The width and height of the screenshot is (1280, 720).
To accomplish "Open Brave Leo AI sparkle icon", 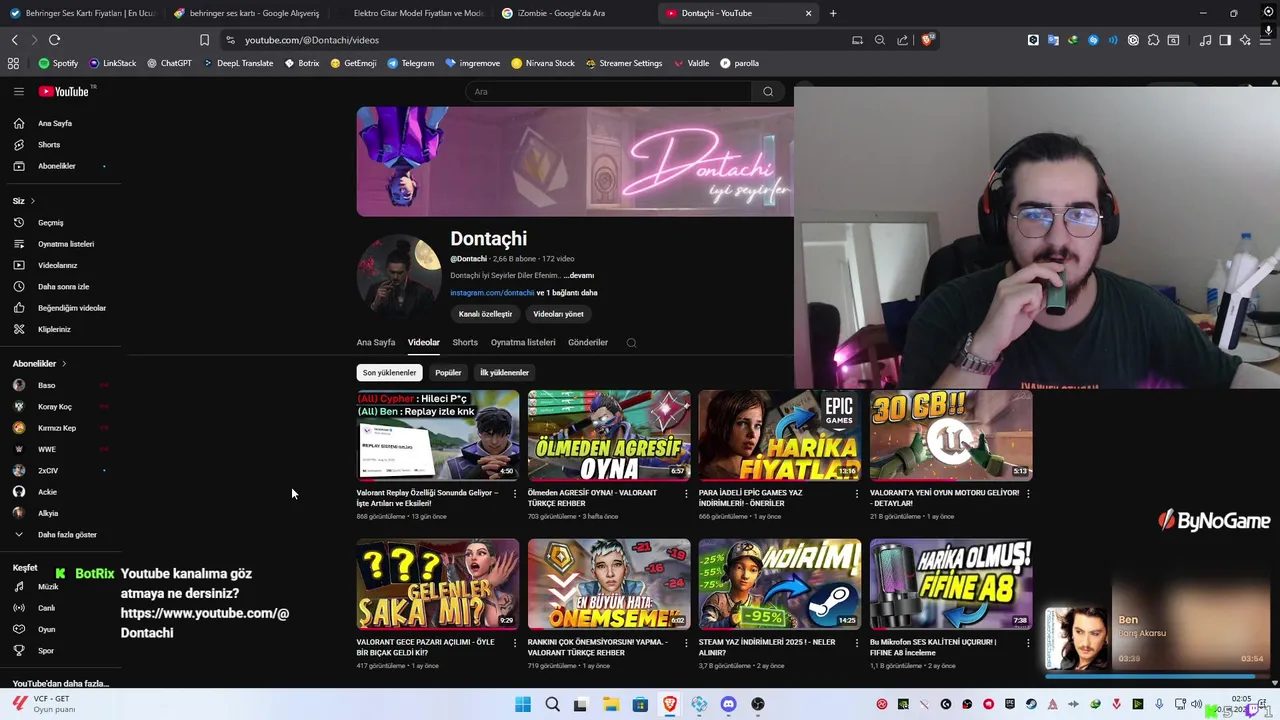I will pyautogui.click(x=1245, y=40).
